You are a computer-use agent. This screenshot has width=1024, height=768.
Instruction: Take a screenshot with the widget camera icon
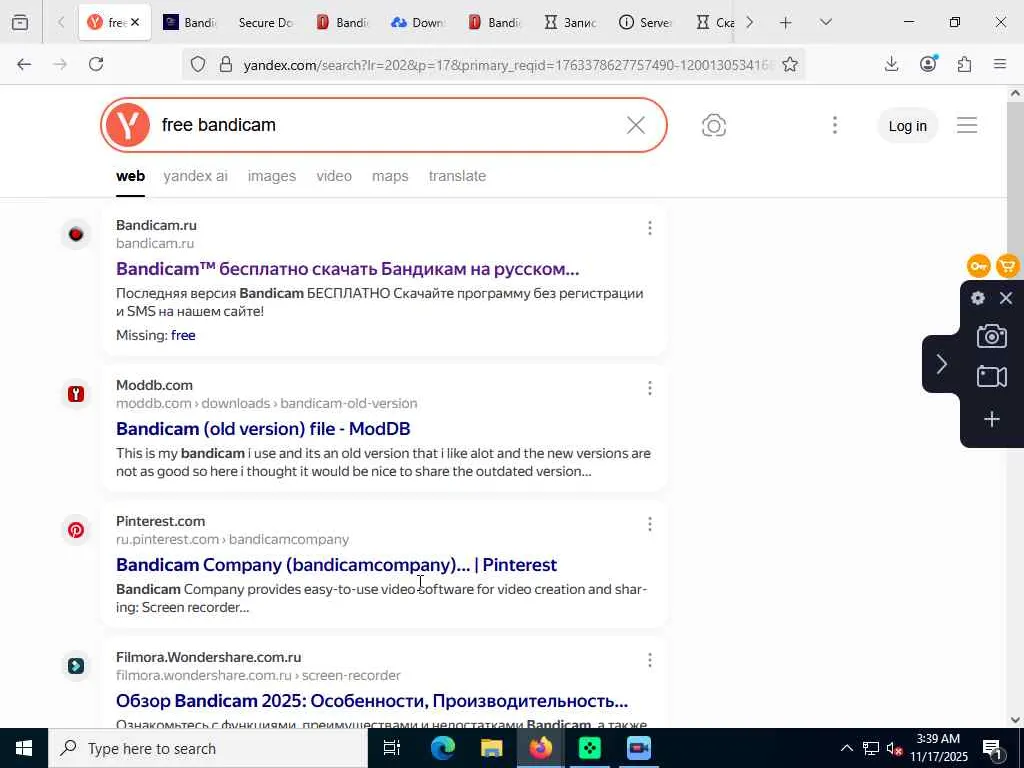pyautogui.click(x=991, y=336)
